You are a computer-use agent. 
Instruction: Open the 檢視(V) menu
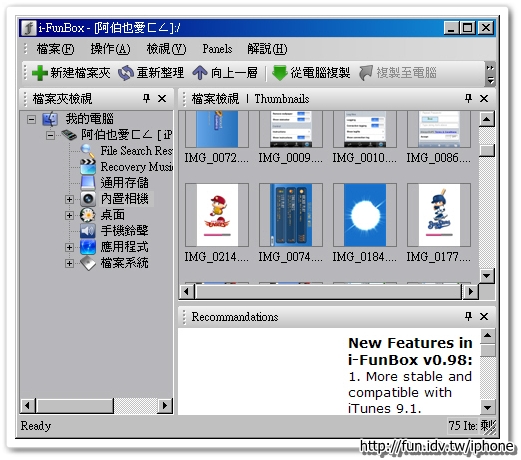[166, 49]
